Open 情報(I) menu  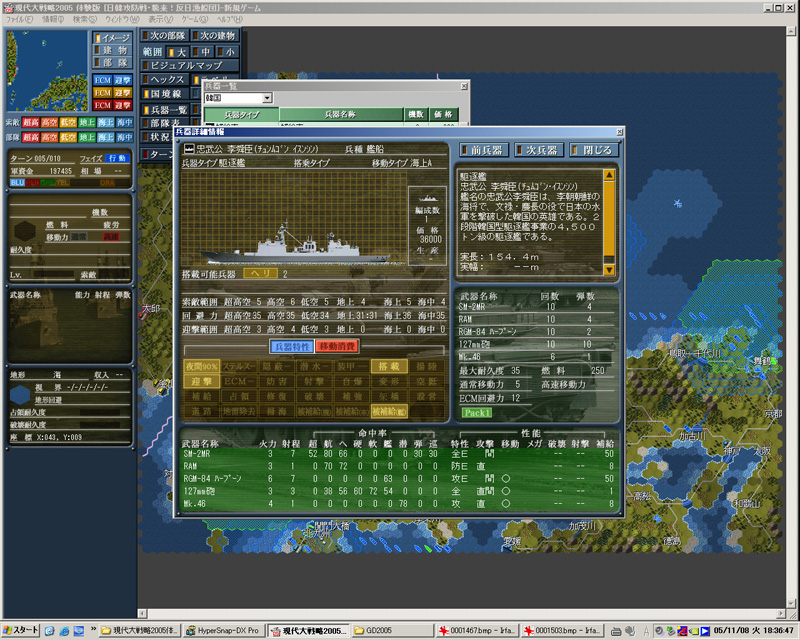click(53, 19)
